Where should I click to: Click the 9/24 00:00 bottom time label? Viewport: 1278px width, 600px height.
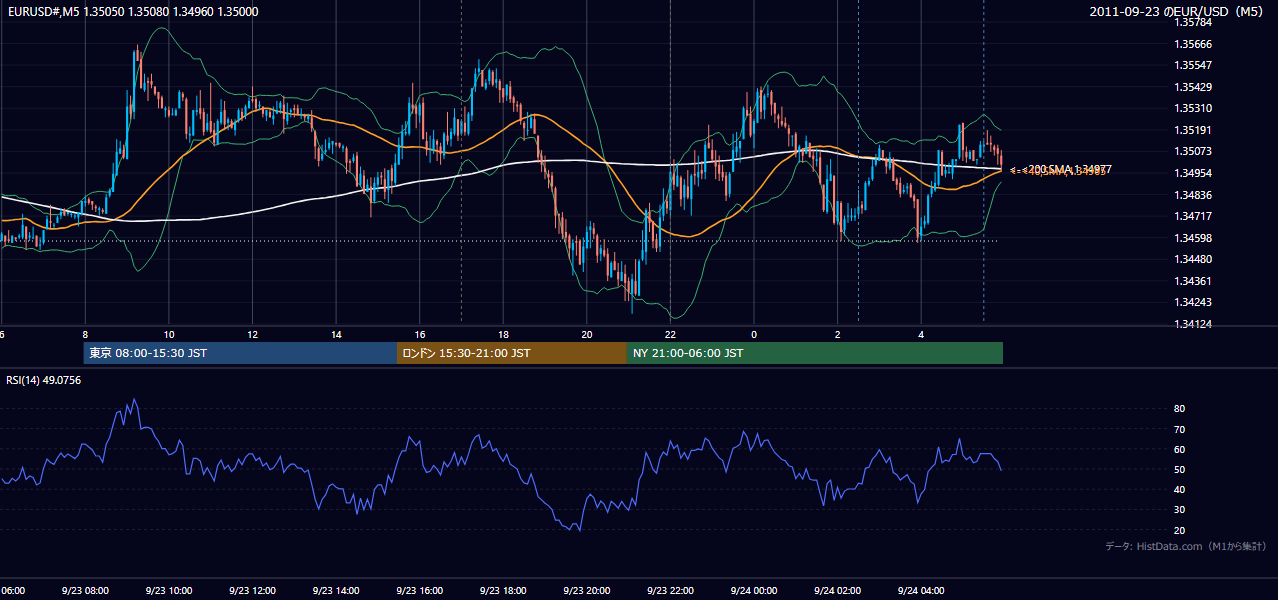[753, 591]
